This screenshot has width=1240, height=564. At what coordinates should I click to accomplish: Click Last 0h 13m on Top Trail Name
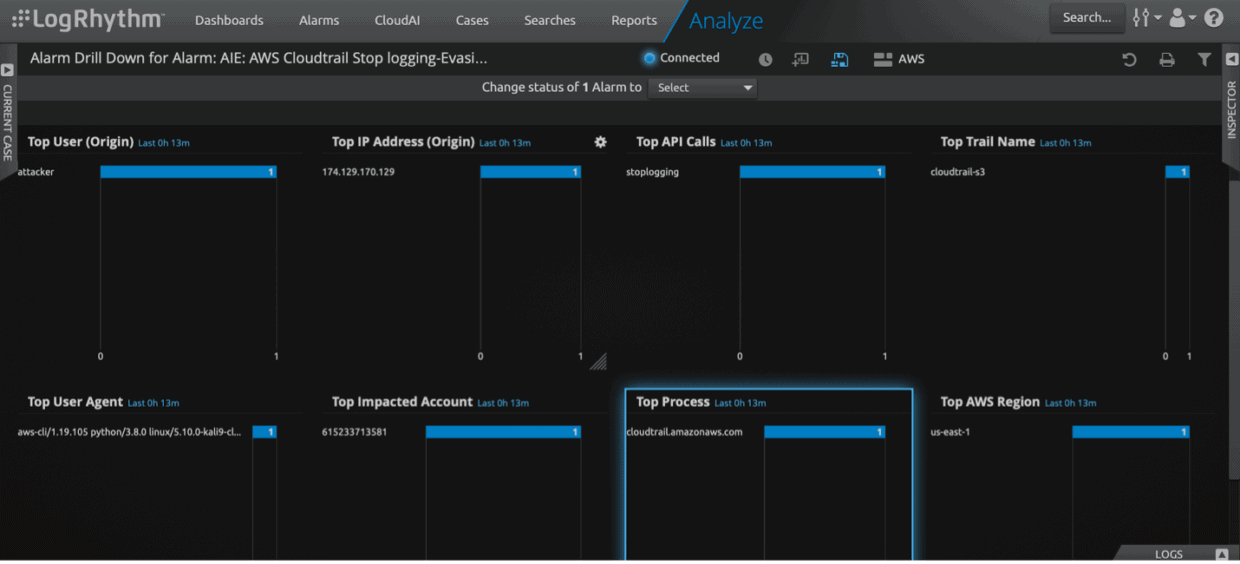coord(1066,143)
